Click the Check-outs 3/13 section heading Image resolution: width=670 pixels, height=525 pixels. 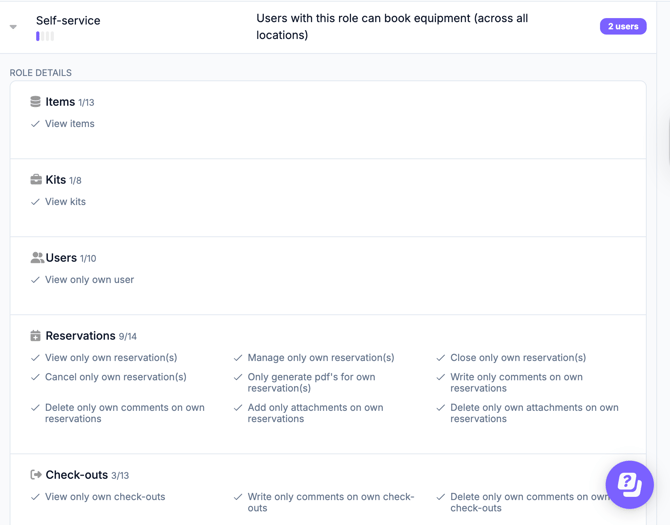point(87,475)
